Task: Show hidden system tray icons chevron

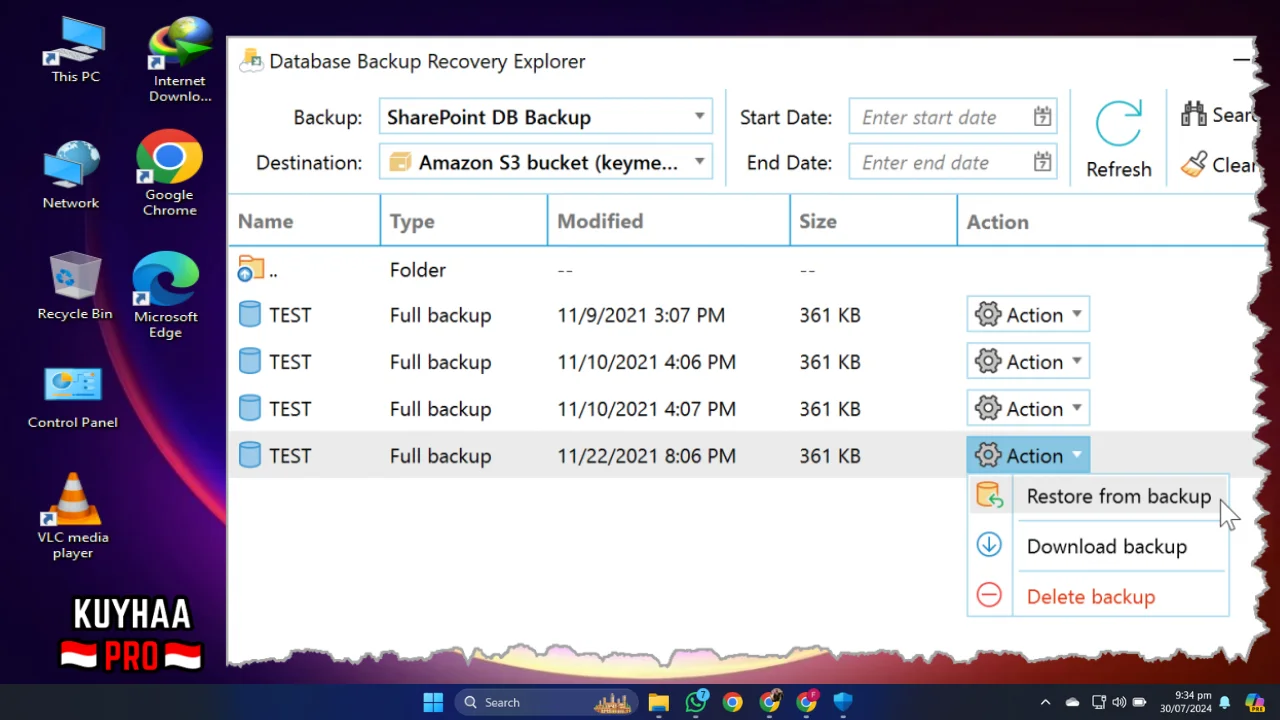Action: pos(1045,702)
